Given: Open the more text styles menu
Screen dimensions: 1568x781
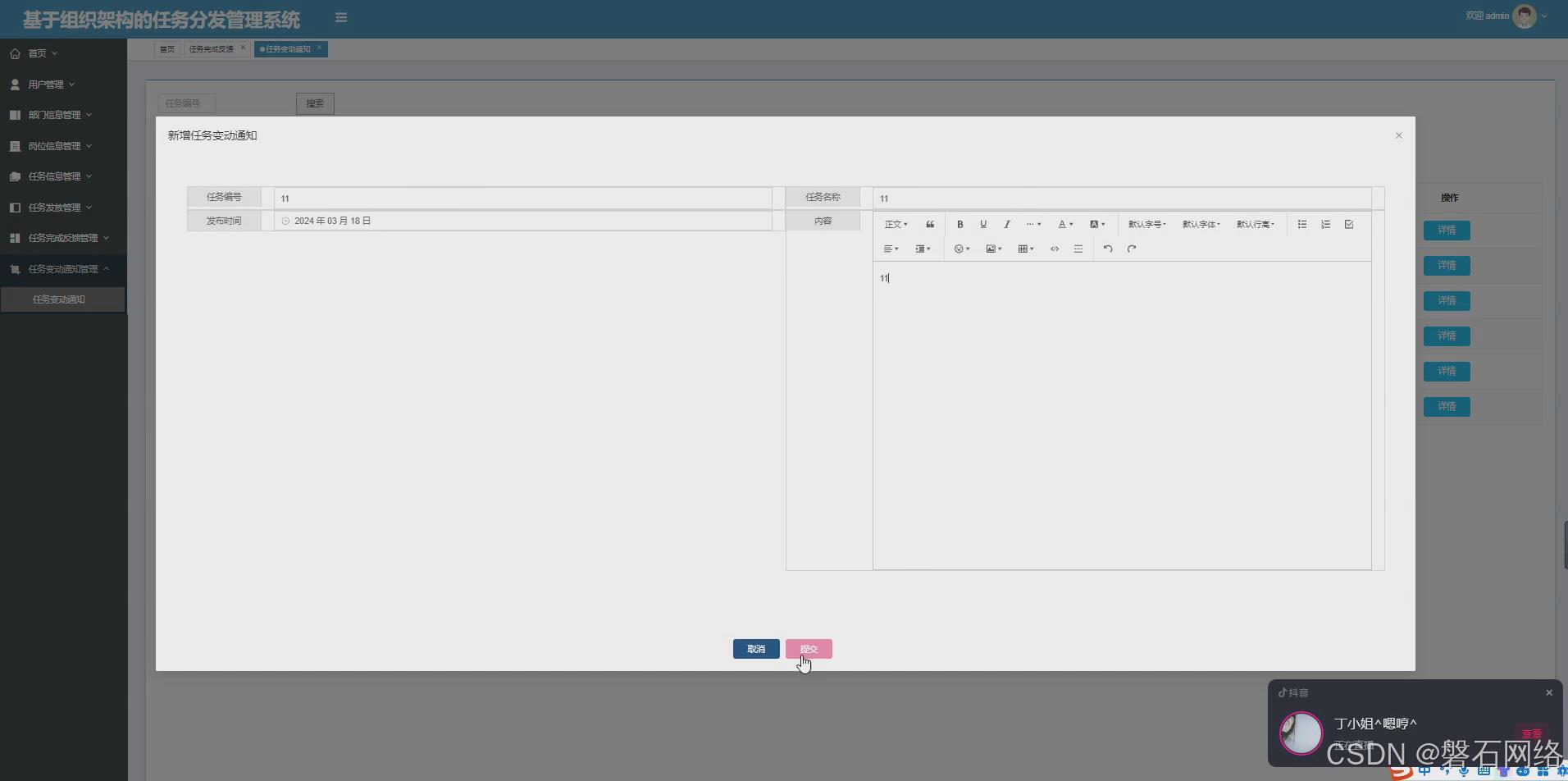Looking at the screenshot, I should coord(1033,224).
